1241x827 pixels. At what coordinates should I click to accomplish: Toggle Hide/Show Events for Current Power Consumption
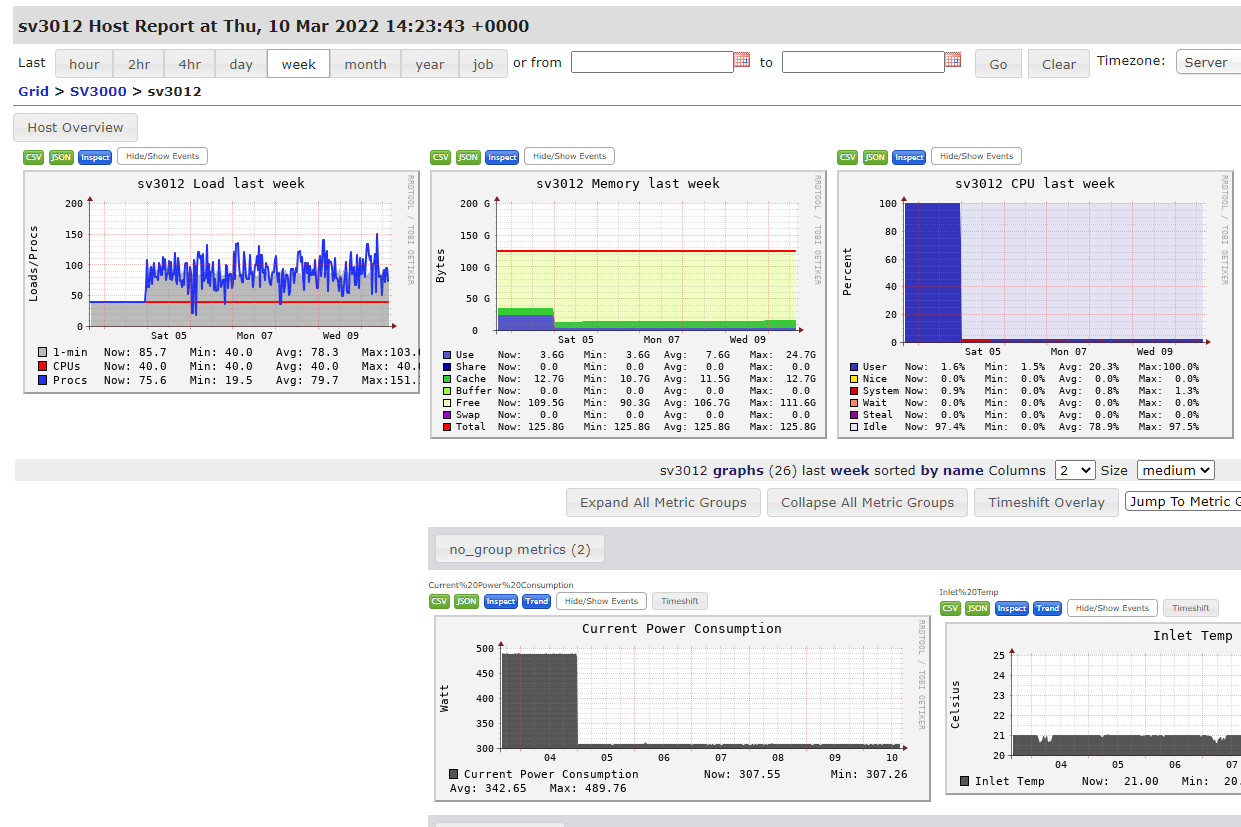(x=600, y=601)
